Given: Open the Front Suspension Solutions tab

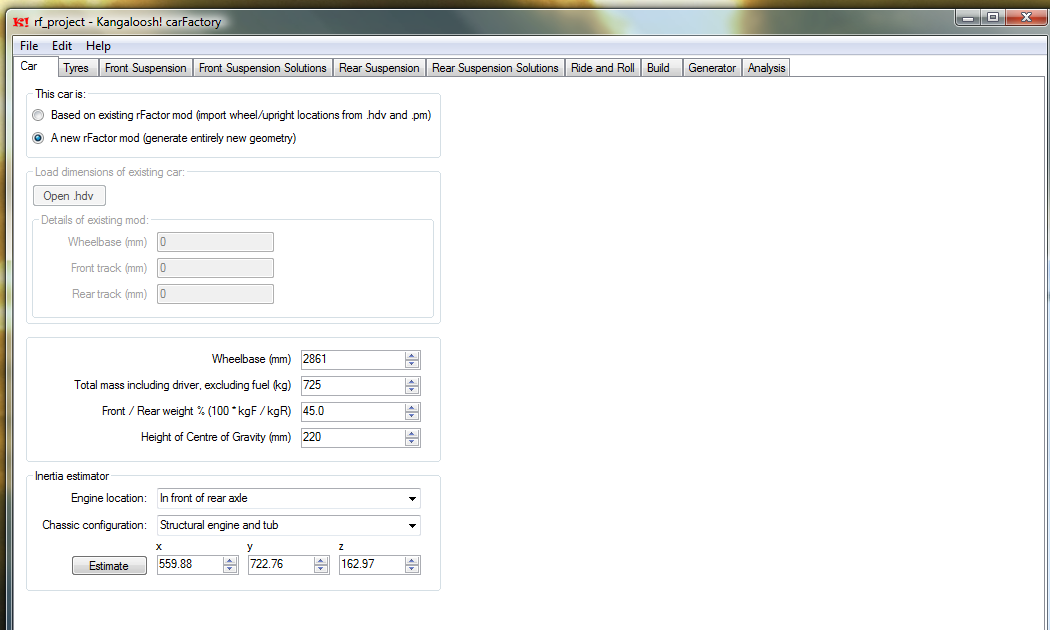Looking at the screenshot, I should pos(262,68).
